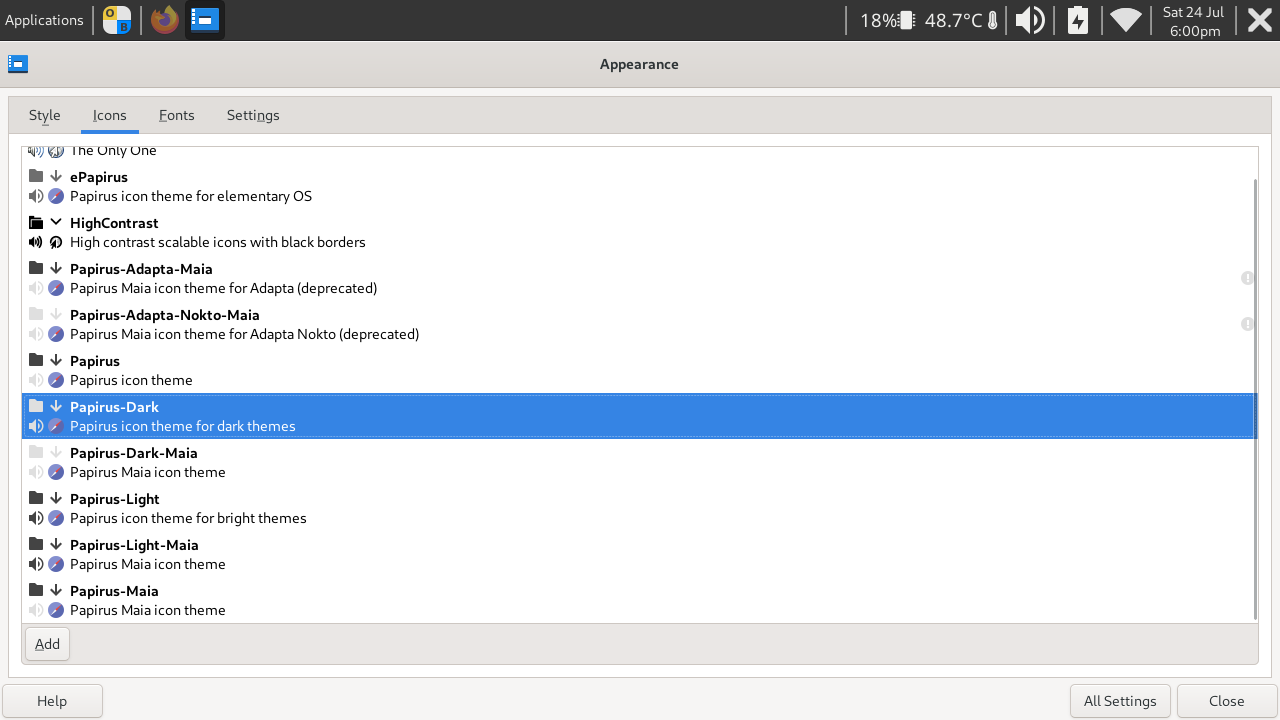Close the window with the panel X
The width and height of the screenshot is (1280, 720).
point(1260,20)
